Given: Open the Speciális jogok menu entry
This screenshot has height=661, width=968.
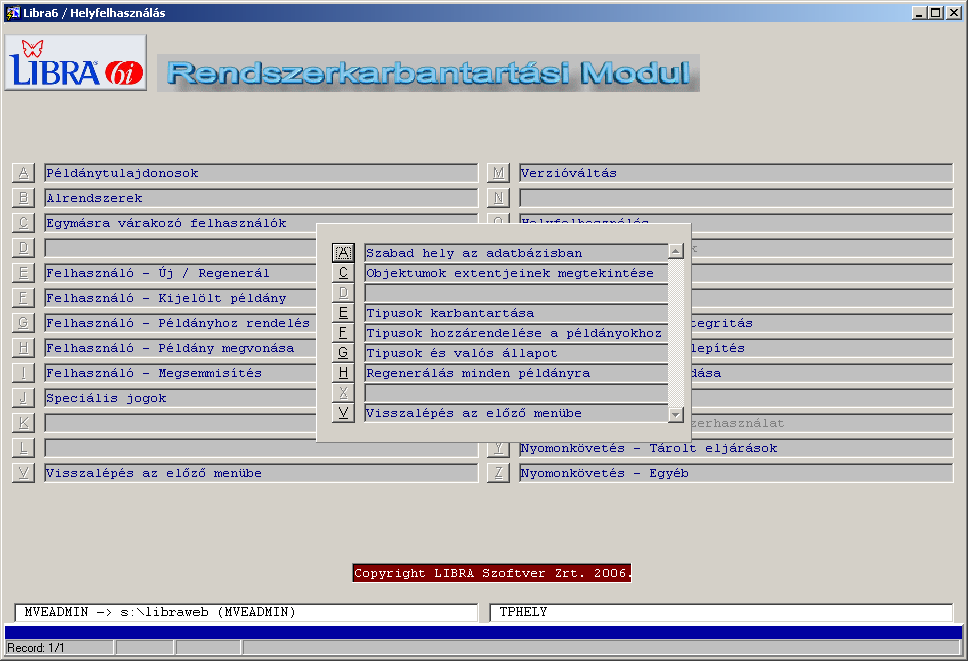Looking at the screenshot, I should (x=180, y=398).
